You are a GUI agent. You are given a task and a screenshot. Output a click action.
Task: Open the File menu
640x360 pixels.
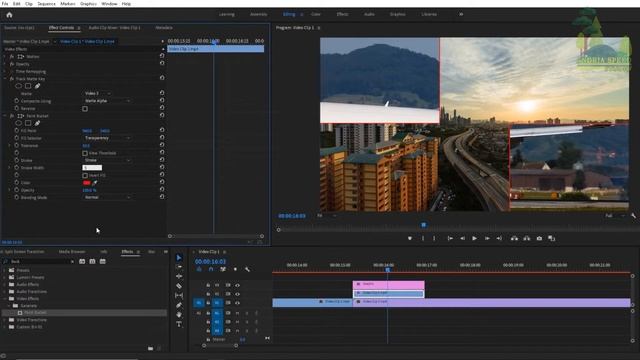(x=5, y=4)
